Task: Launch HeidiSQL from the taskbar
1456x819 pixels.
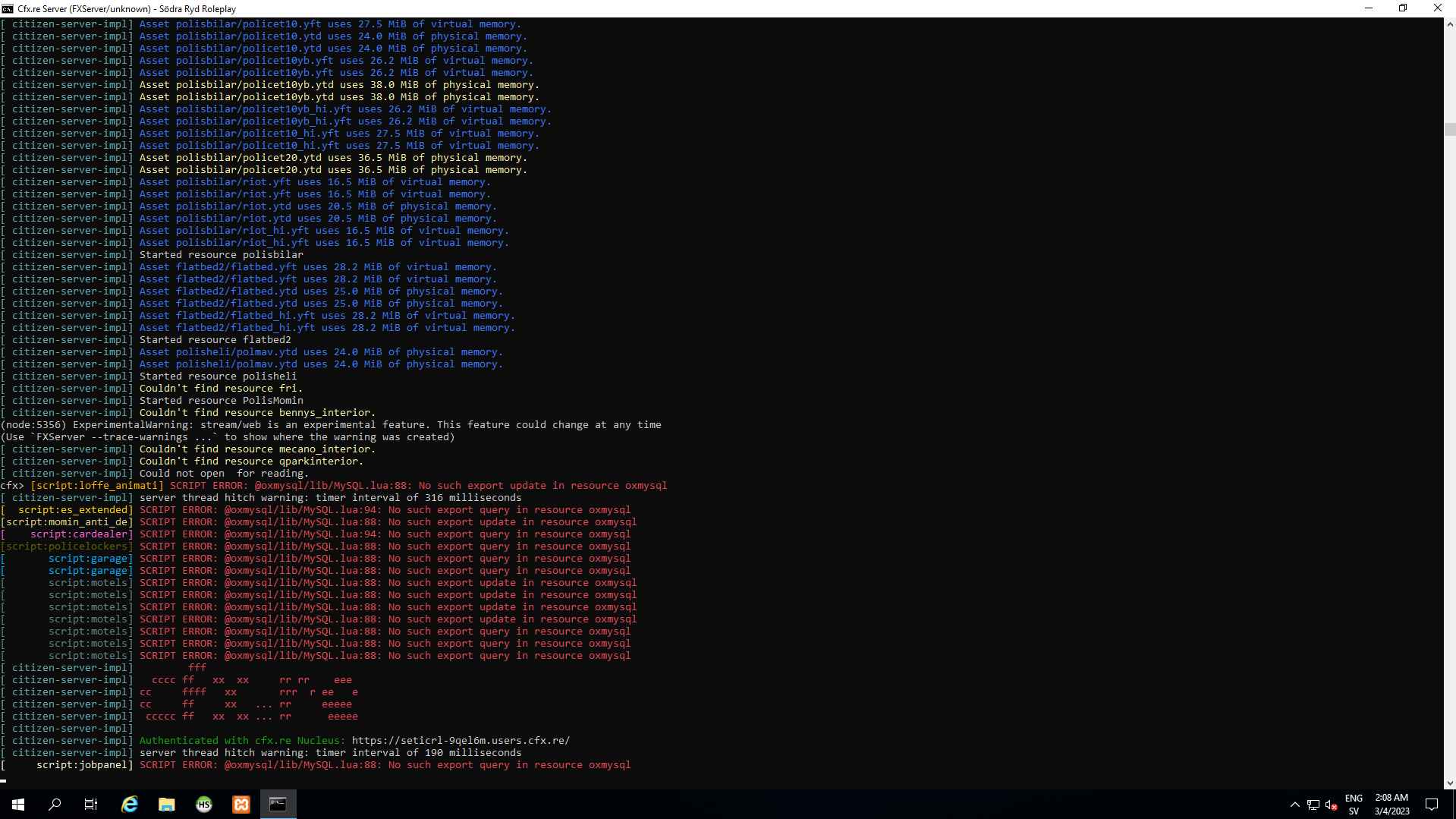Action: [x=203, y=804]
